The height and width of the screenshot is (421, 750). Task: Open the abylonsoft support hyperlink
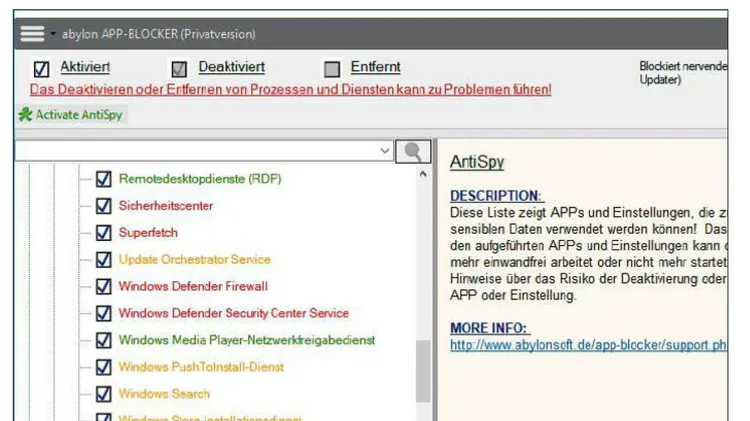[588, 345]
